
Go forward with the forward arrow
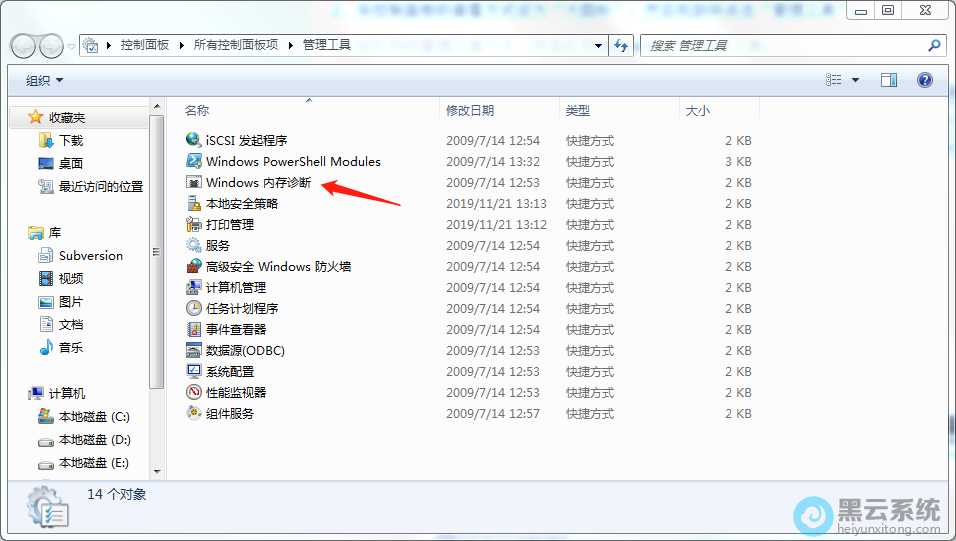51,46
